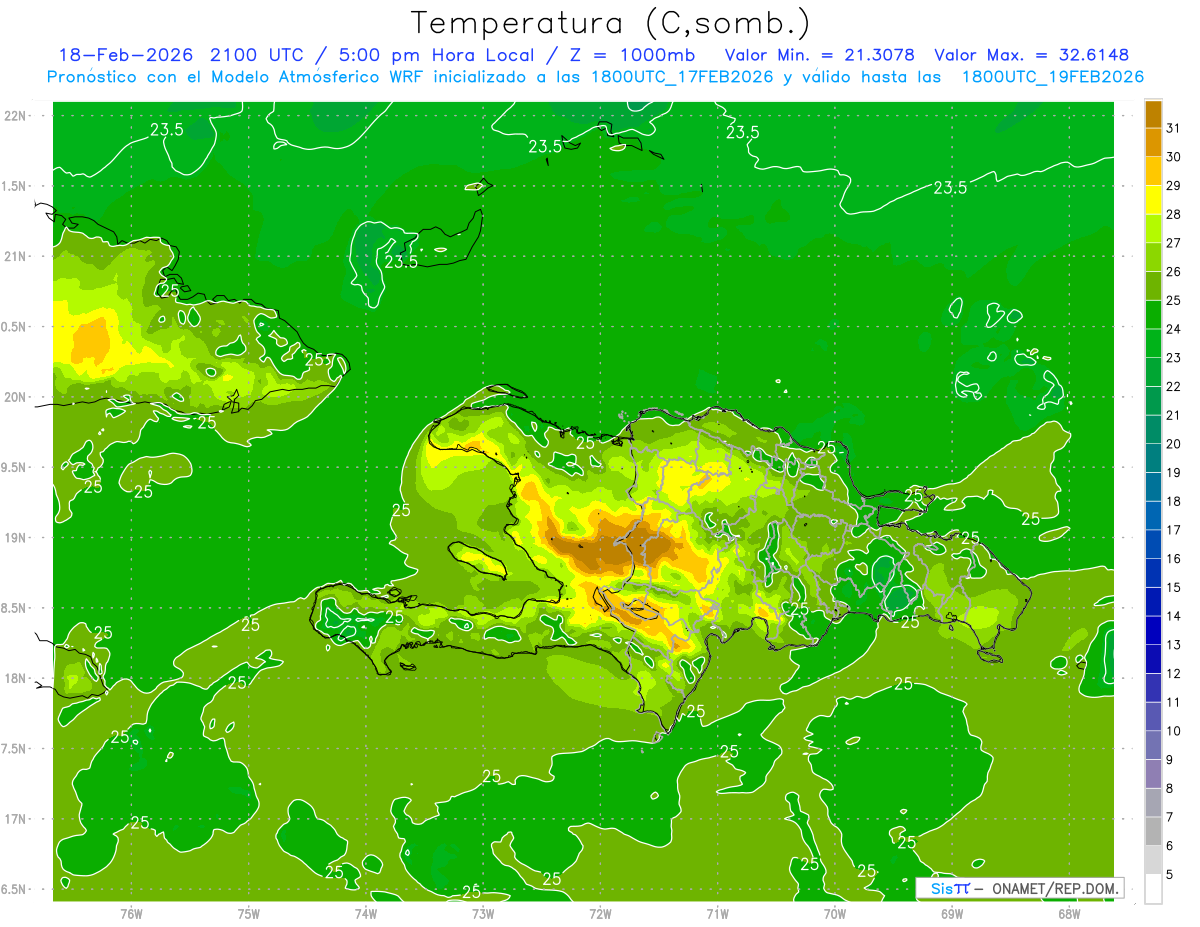The width and height of the screenshot is (1200, 927).
Task: Click the "24" value on the color scale
Action: coord(1174,329)
